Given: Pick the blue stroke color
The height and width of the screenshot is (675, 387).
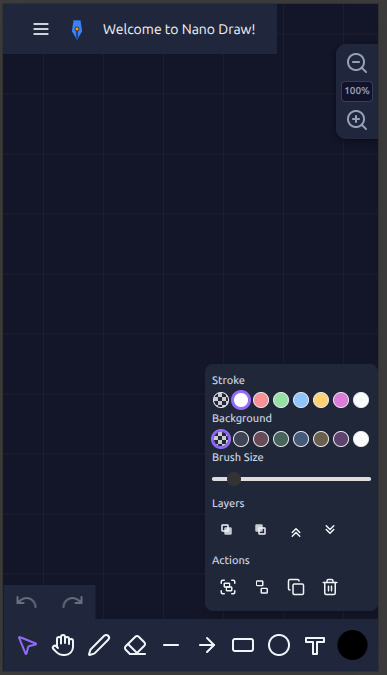Looking at the screenshot, I should tap(301, 400).
